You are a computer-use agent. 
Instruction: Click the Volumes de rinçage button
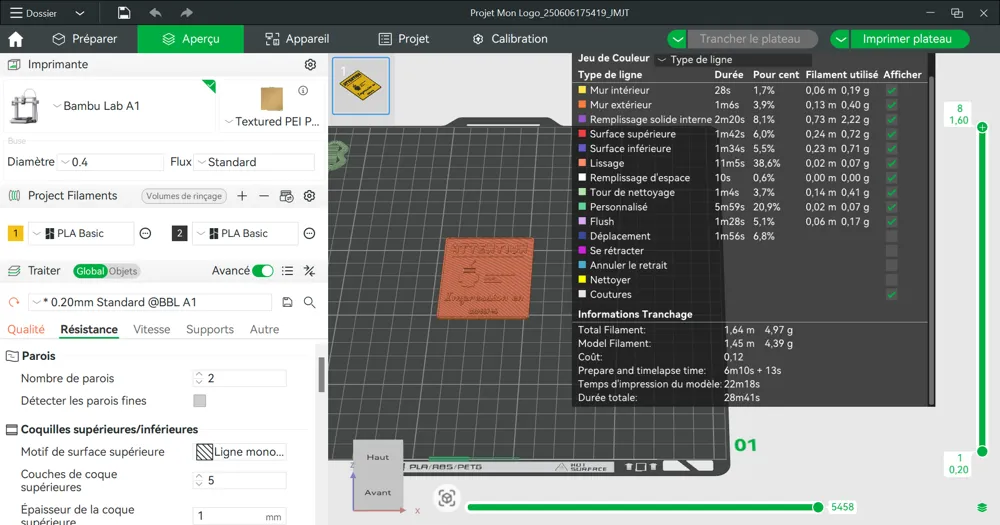click(184, 196)
